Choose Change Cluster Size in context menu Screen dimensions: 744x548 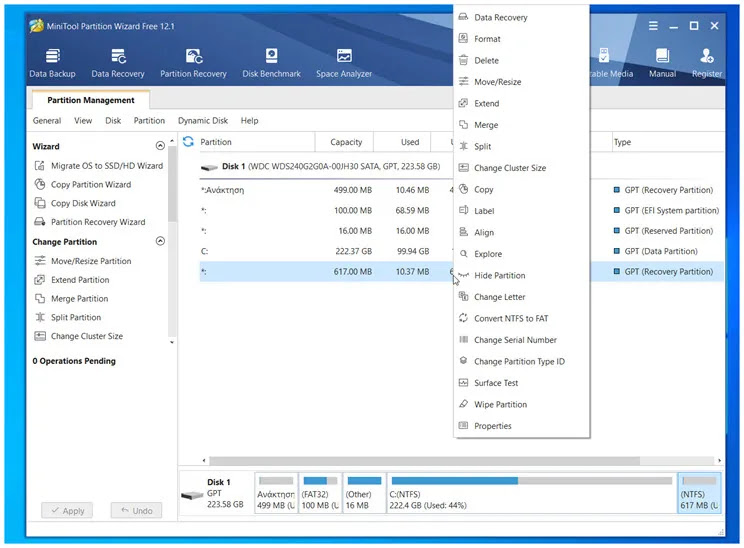[521, 168]
